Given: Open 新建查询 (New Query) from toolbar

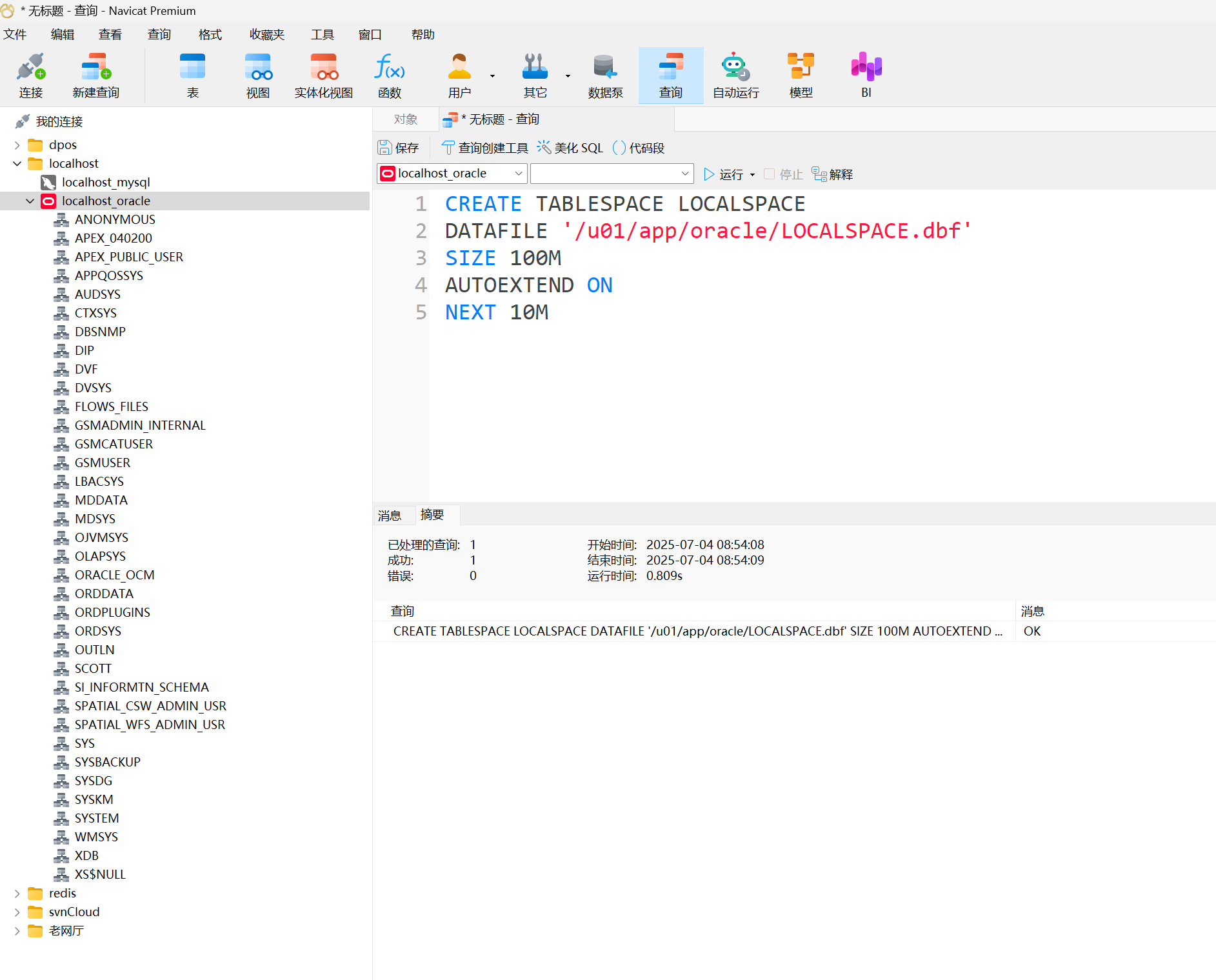Looking at the screenshot, I should (x=95, y=75).
